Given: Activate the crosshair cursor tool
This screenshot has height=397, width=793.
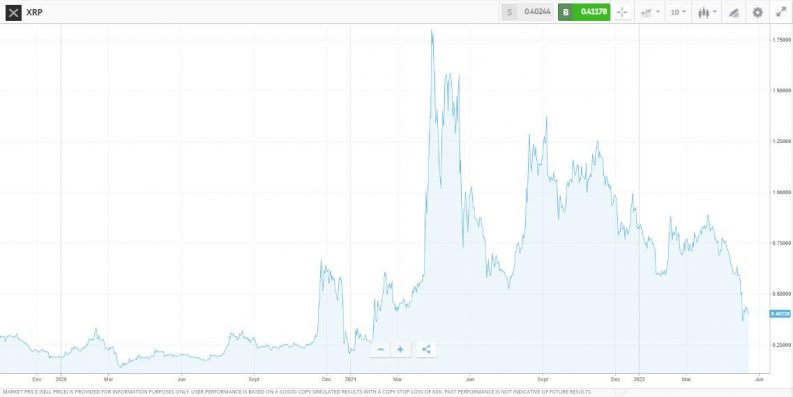Looking at the screenshot, I should tap(622, 13).
